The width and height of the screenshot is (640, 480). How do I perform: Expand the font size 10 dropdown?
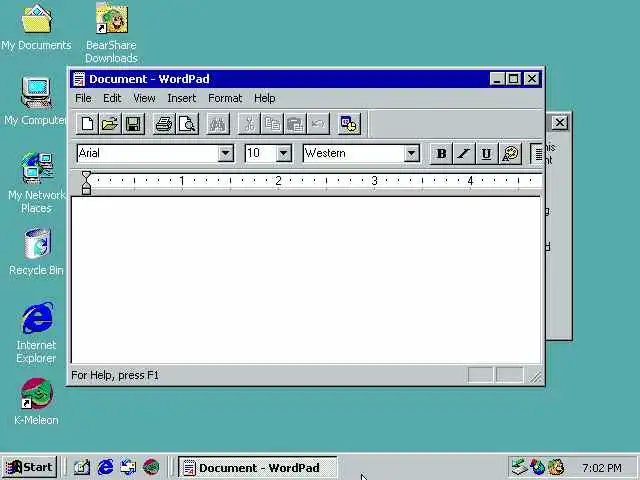tap(283, 154)
